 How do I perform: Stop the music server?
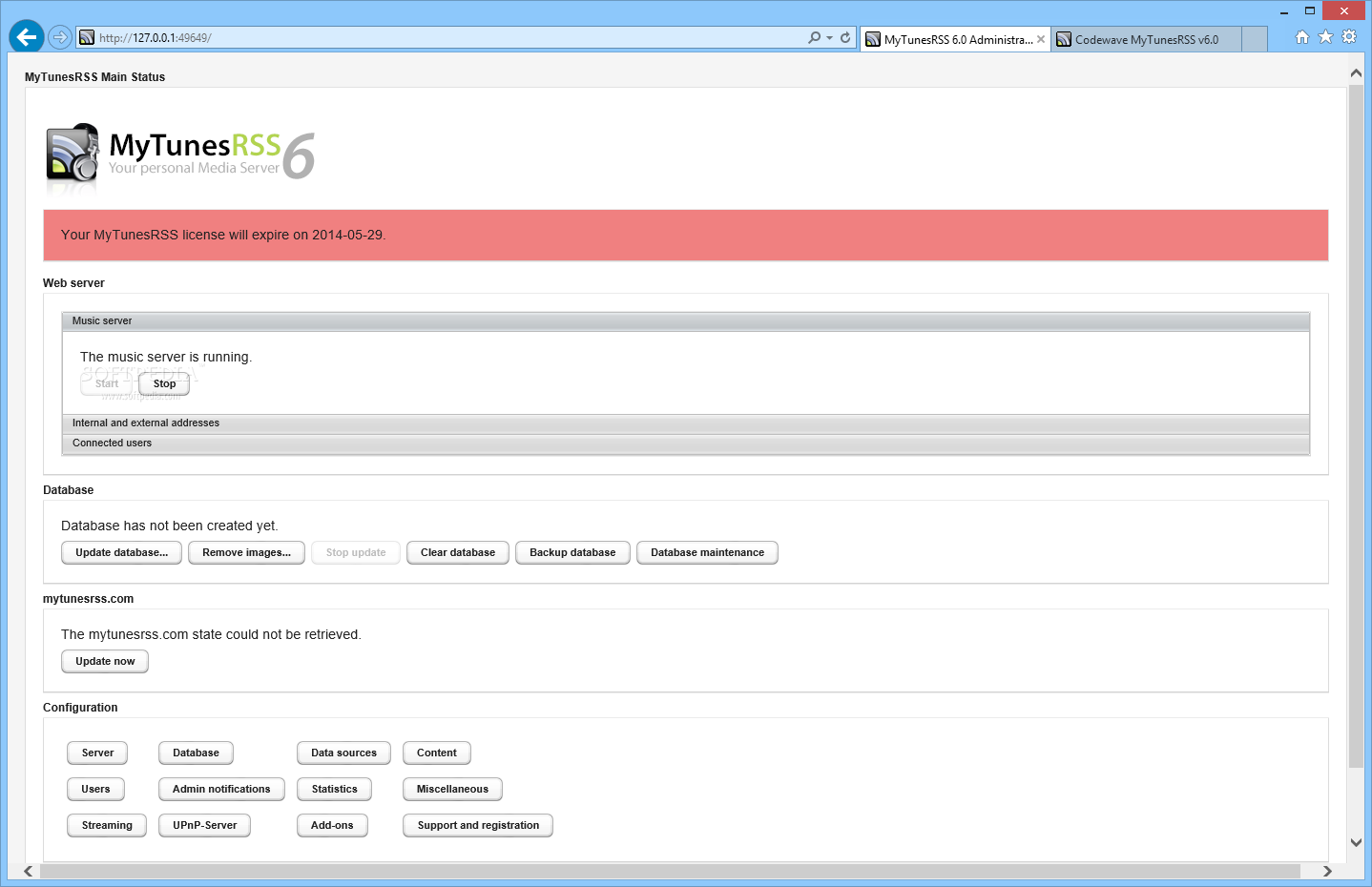(164, 384)
